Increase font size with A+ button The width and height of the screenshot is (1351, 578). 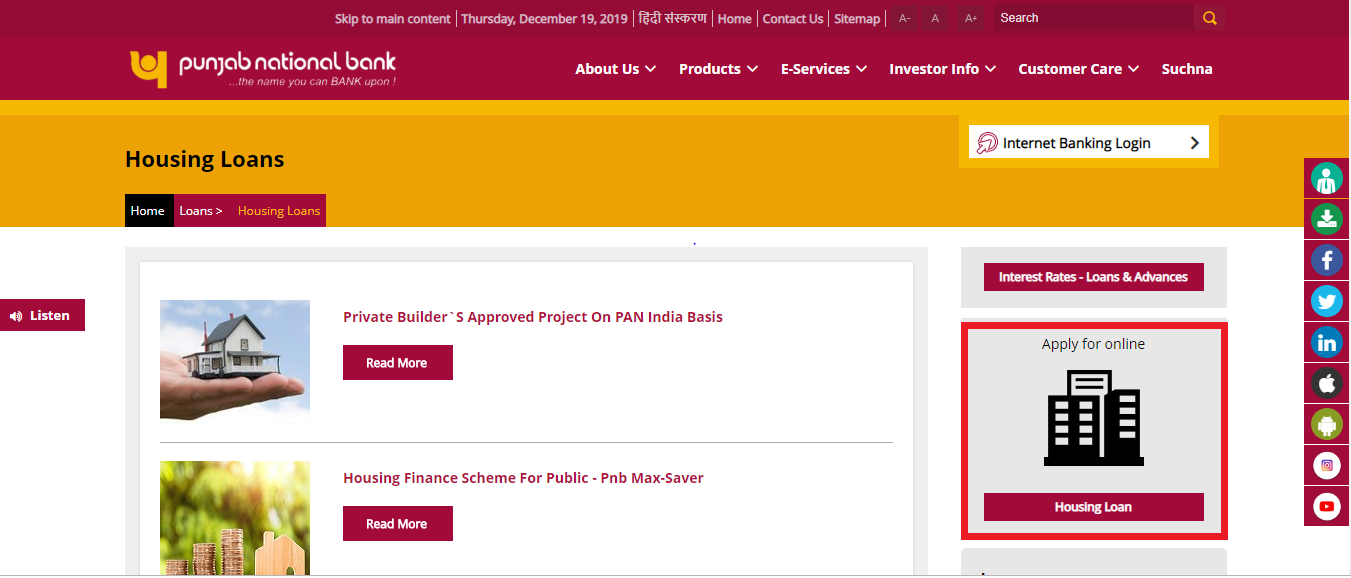[x=970, y=18]
